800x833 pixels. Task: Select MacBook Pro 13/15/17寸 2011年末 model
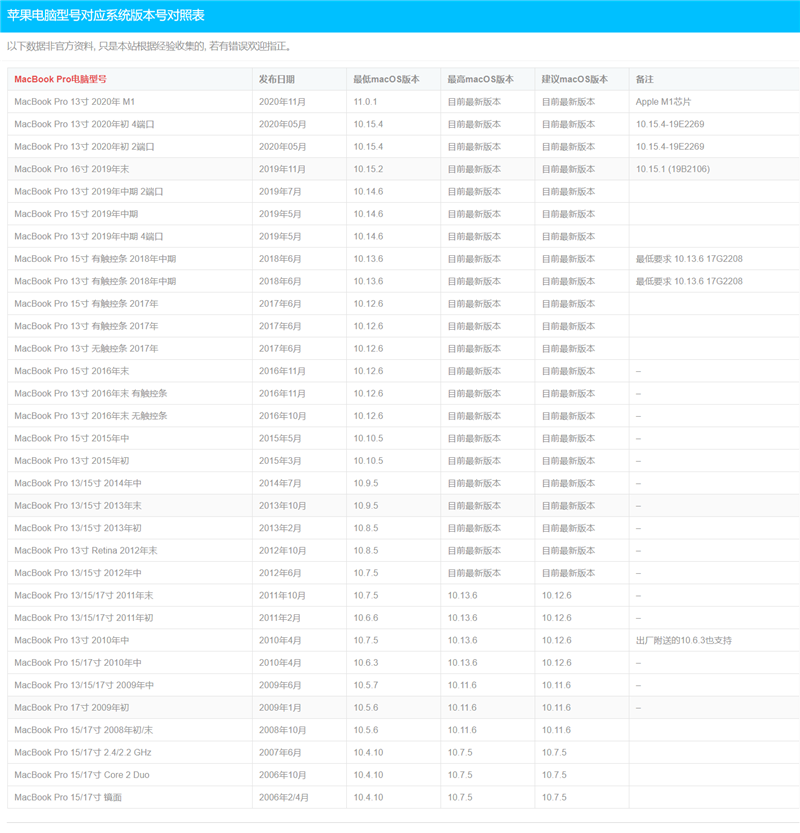pos(84,595)
